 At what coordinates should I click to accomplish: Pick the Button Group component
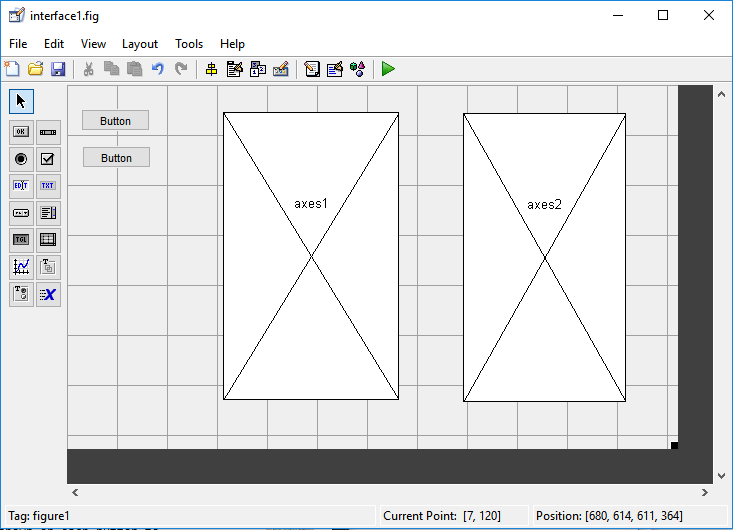[21, 294]
